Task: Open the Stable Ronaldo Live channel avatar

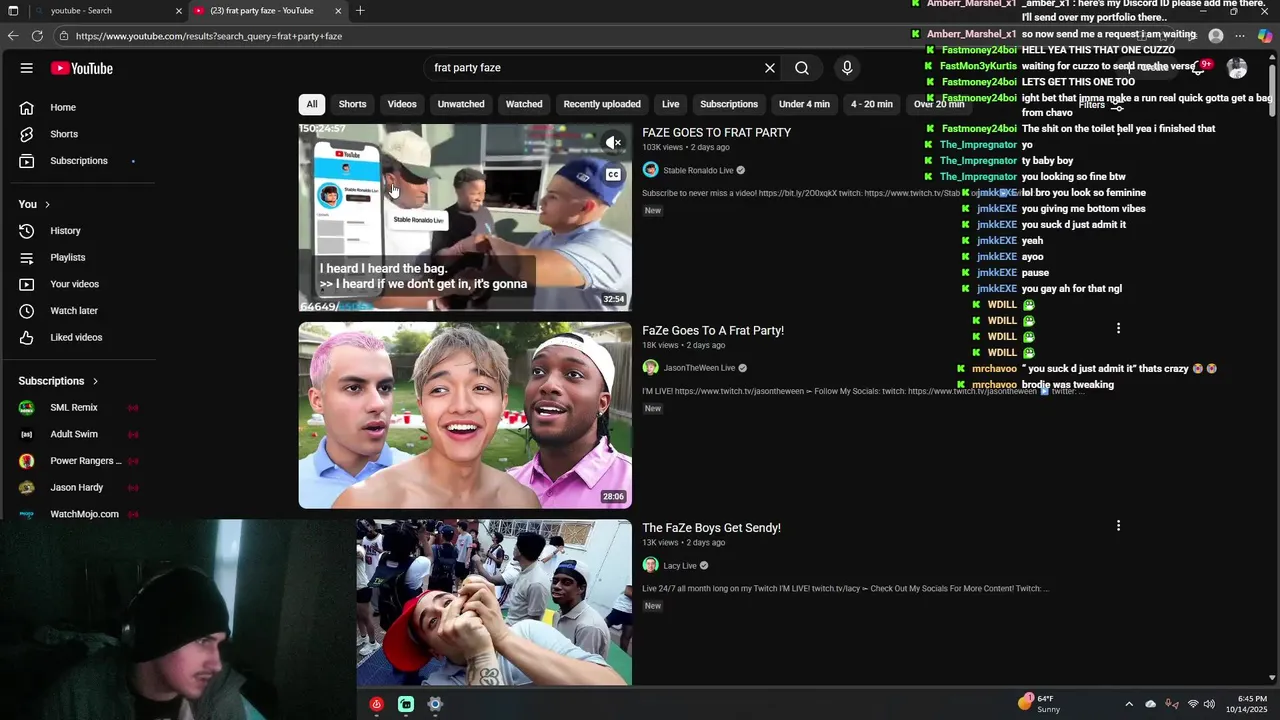Action: 650,170
